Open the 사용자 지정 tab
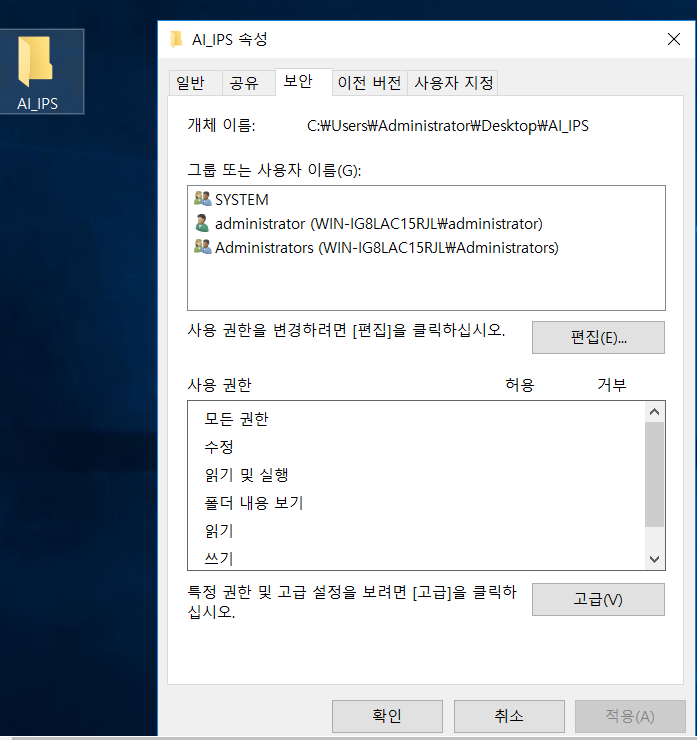This screenshot has width=697, height=740. (453, 83)
